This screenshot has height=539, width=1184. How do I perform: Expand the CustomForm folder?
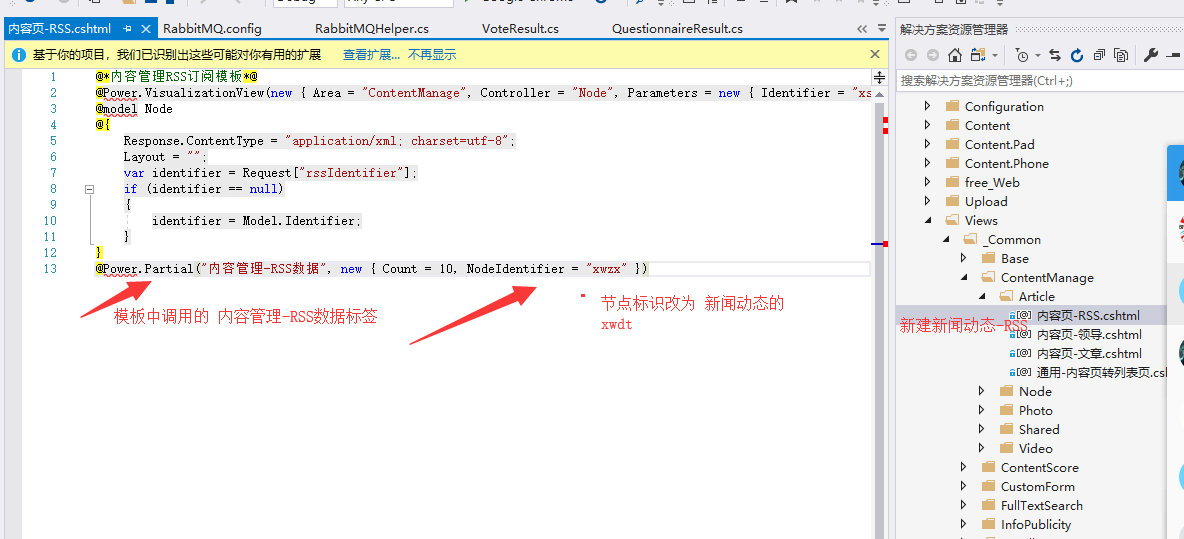[964, 486]
